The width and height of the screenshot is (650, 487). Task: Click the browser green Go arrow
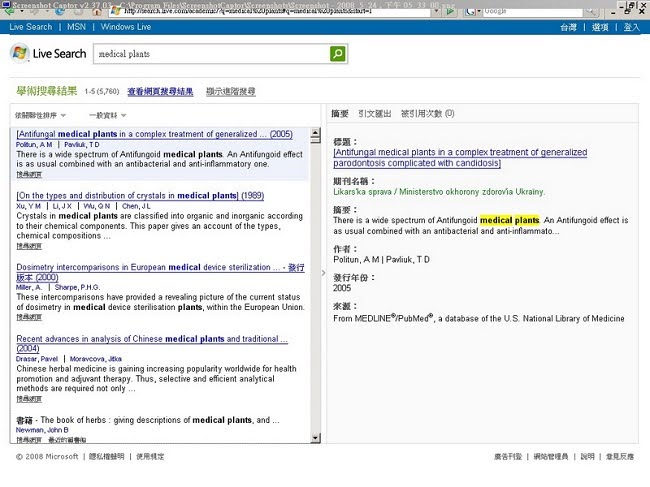(x=450, y=11)
